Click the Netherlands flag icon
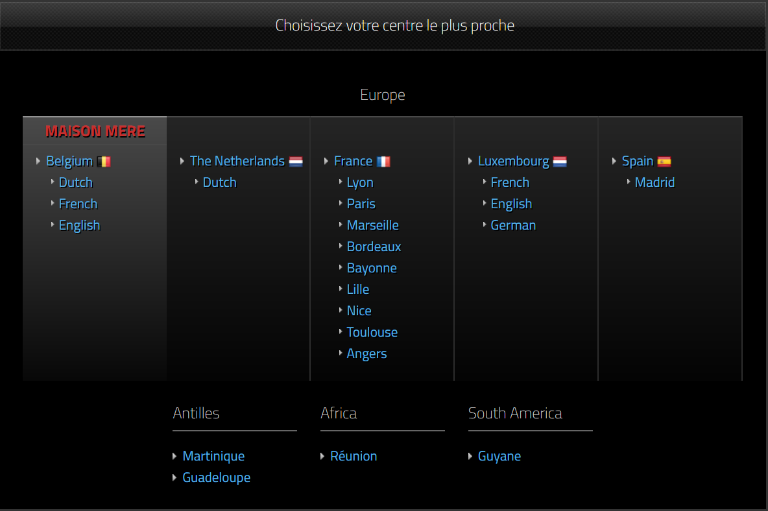This screenshot has height=511, width=768. (x=295, y=161)
